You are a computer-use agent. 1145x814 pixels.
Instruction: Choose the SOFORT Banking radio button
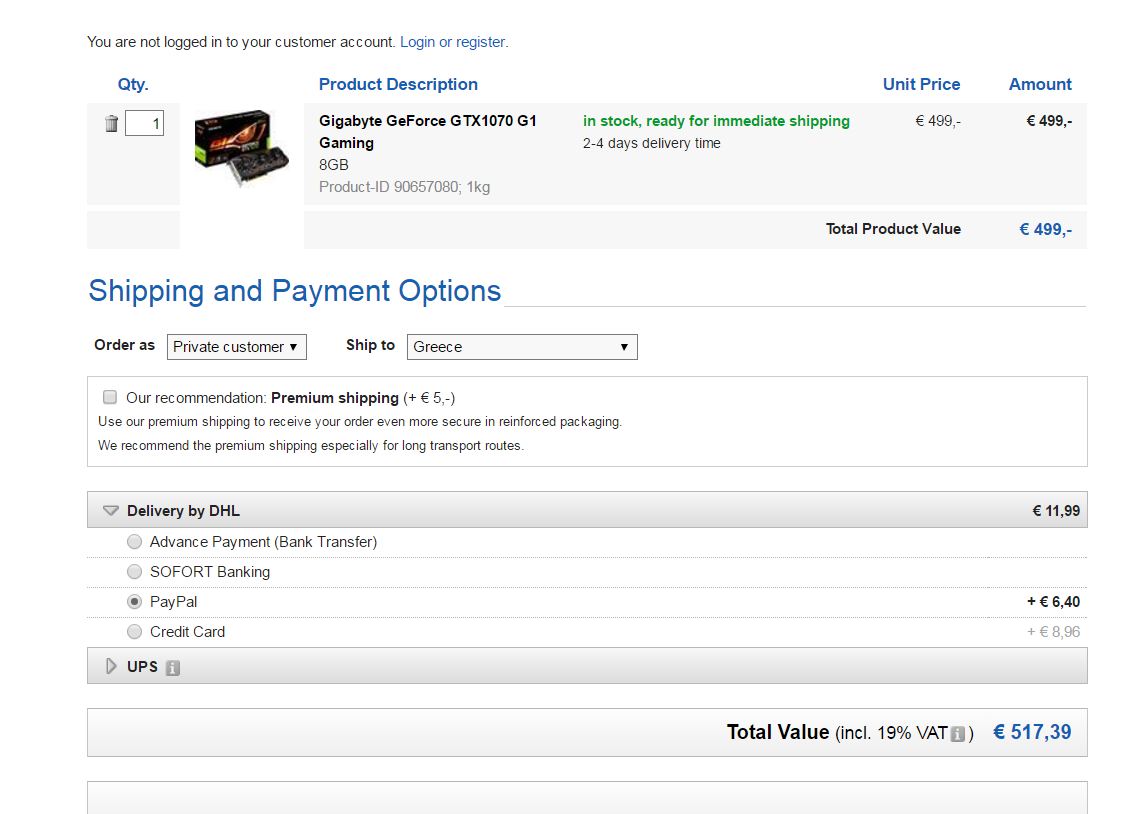tap(134, 572)
